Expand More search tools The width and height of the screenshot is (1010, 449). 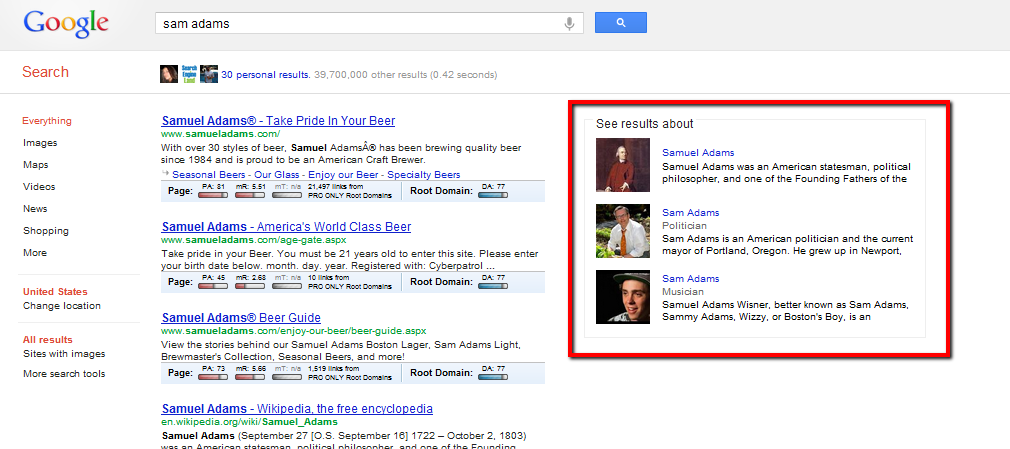(x=64, y=374)
